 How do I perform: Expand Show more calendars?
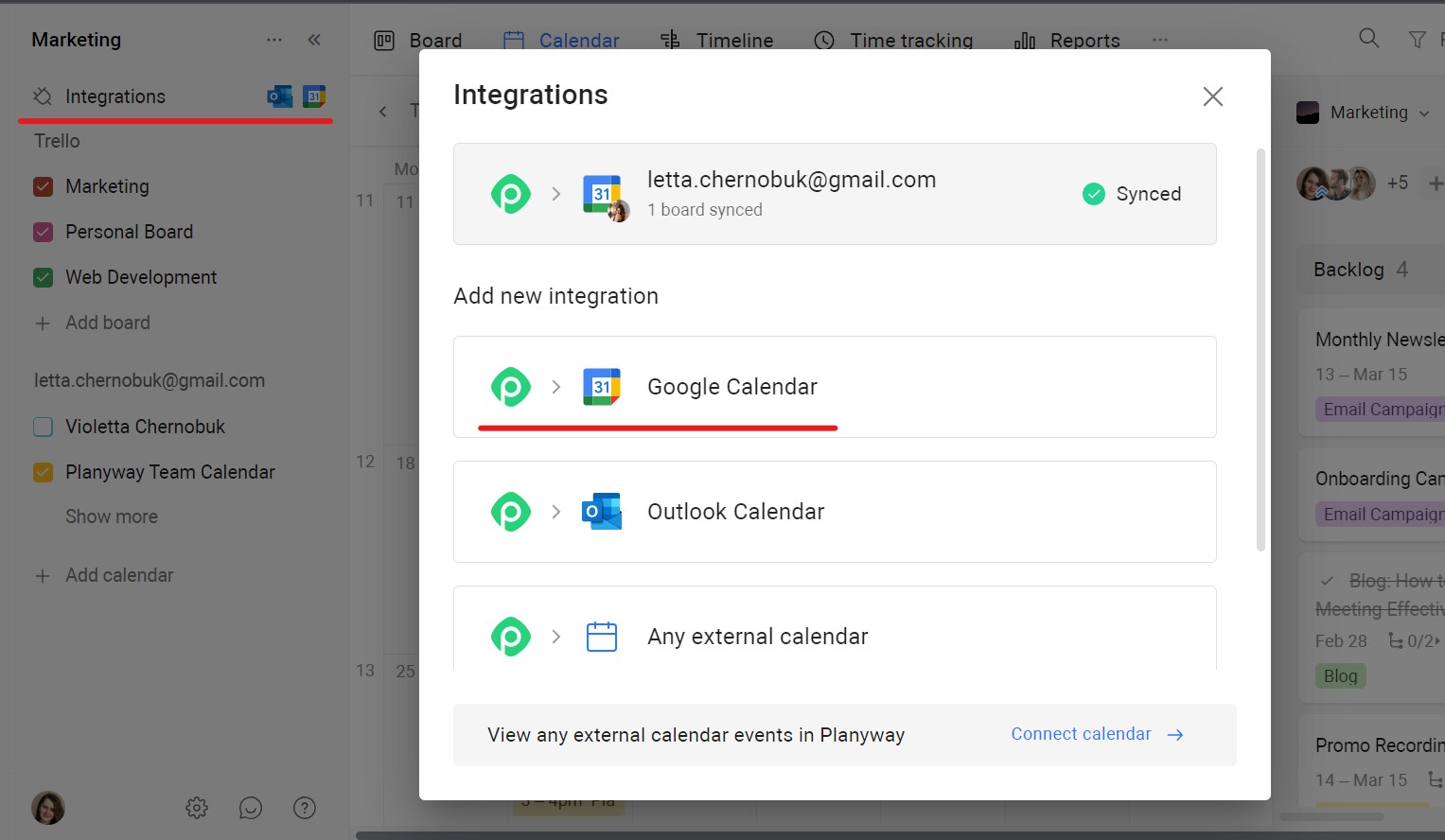coord(112,516)
